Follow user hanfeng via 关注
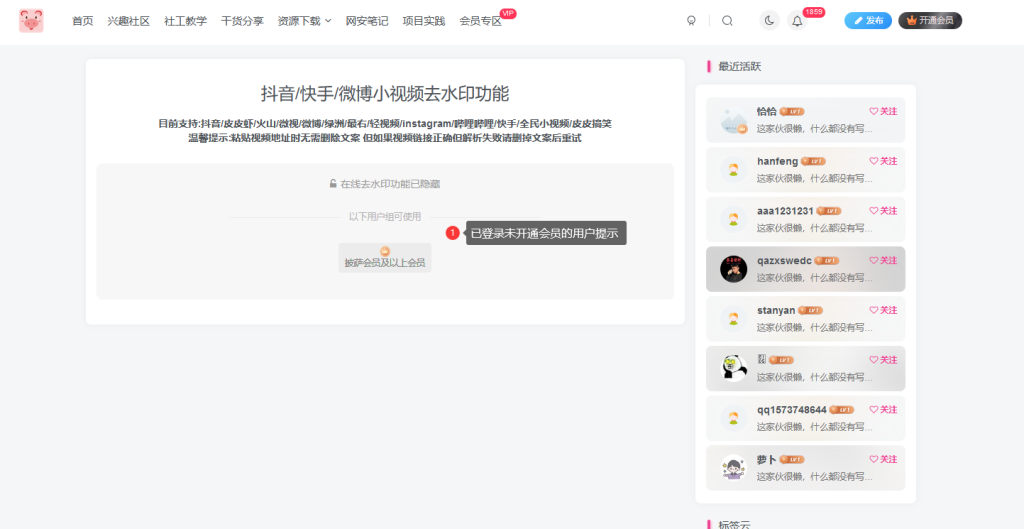 click(x=883, y=161)
